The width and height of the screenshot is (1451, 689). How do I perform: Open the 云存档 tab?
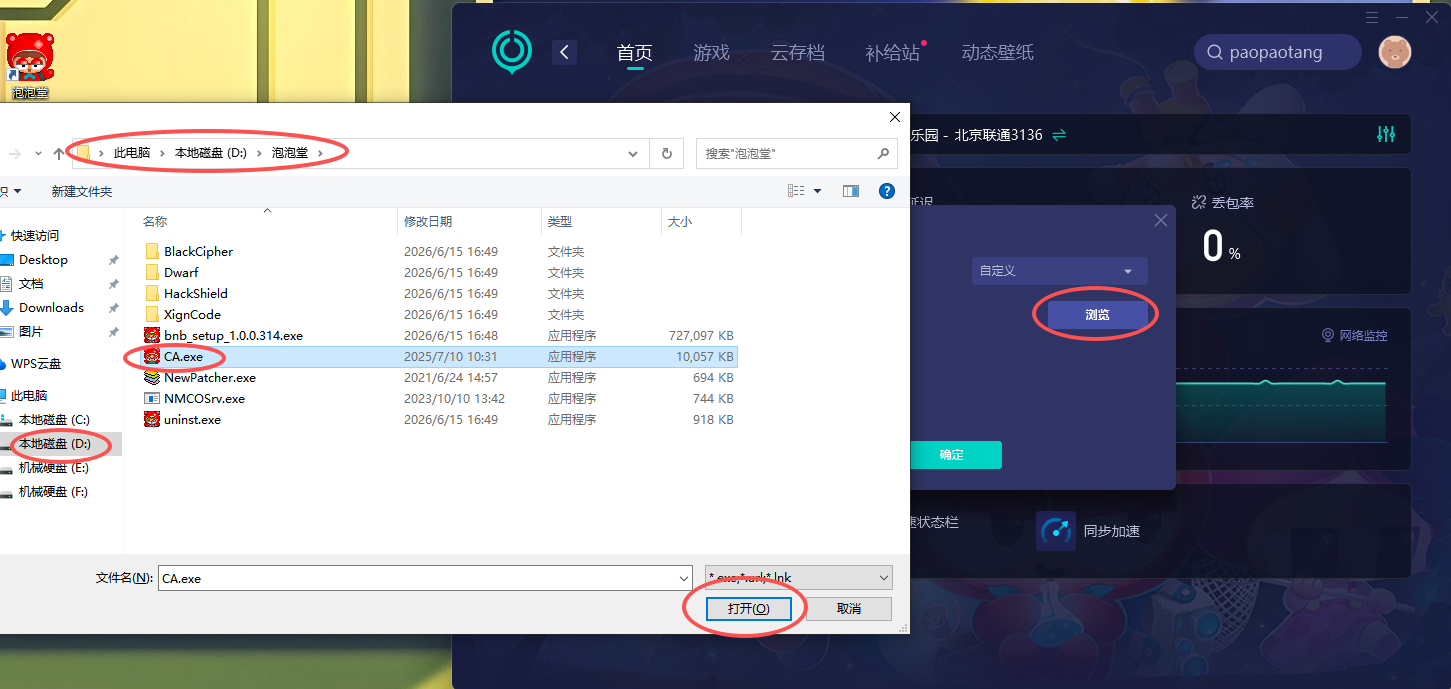click(x=798, y=53)
